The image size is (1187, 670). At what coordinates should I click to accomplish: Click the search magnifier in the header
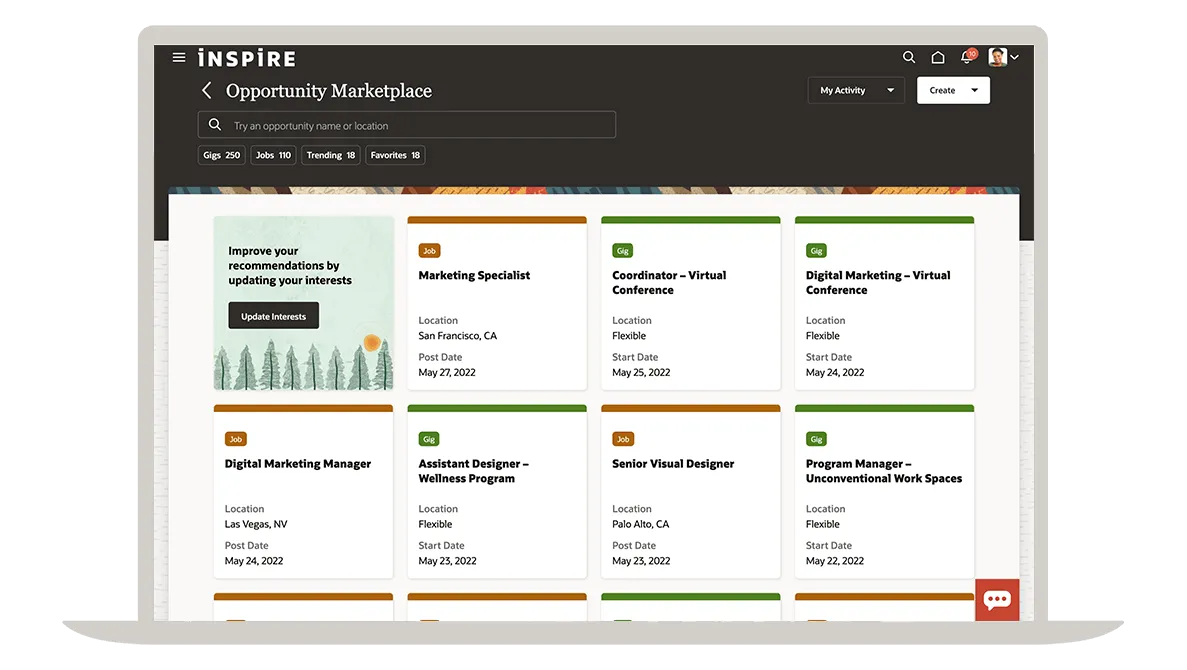[908, 58]
